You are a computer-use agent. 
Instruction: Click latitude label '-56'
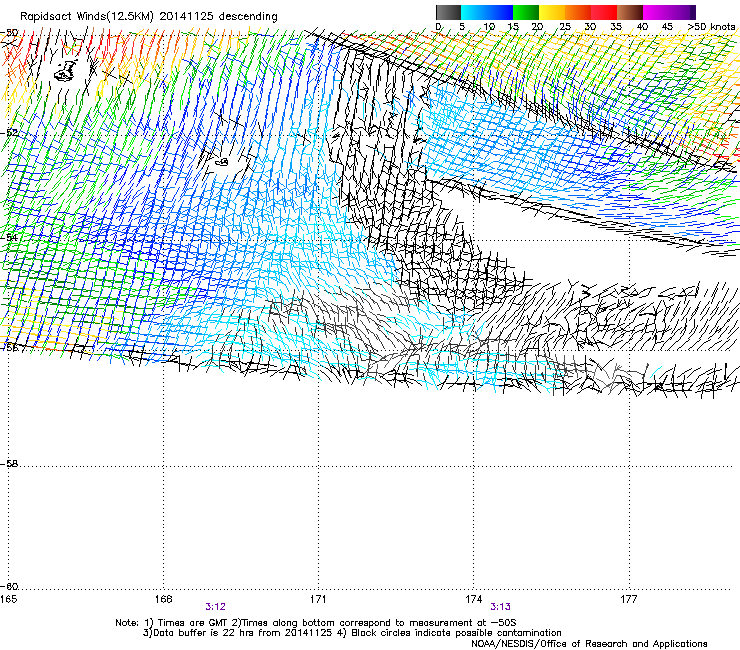[9, 347]
